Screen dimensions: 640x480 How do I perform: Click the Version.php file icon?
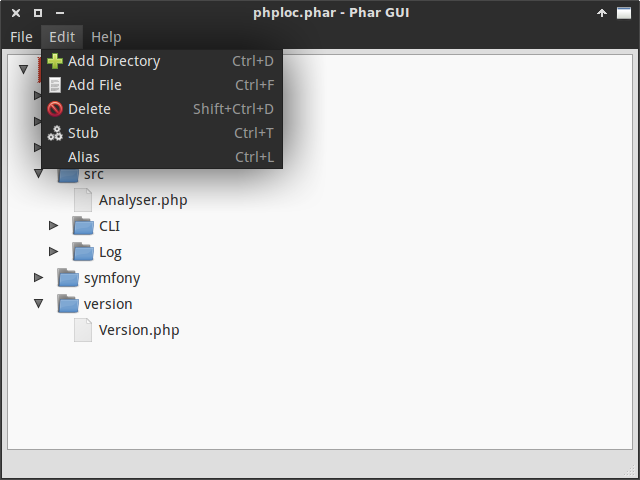(x=83, y=330)
